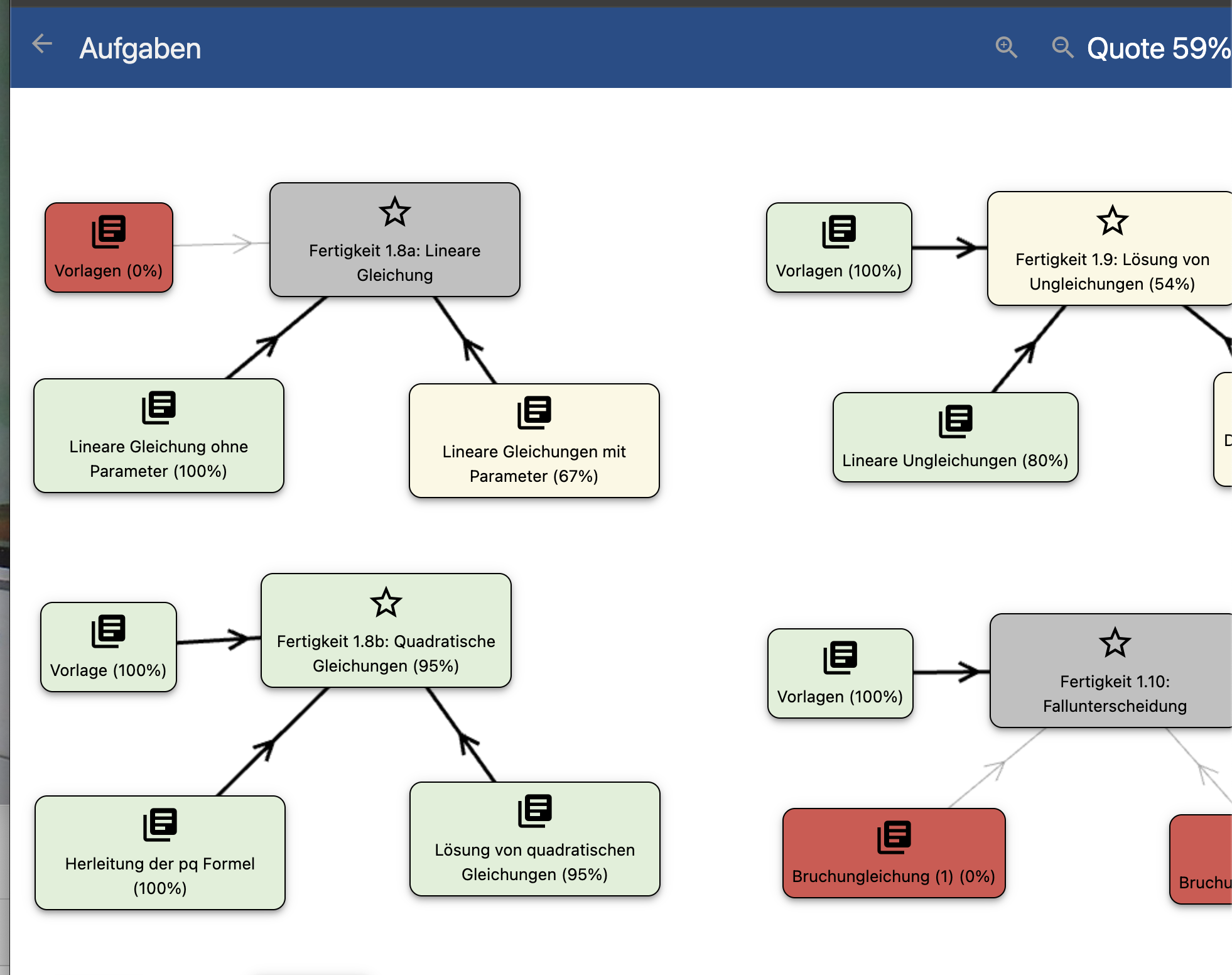Click the Quote 59% label
Image resolution: width=1232 pixels, height=975 pixels.
click(1158, 48)
